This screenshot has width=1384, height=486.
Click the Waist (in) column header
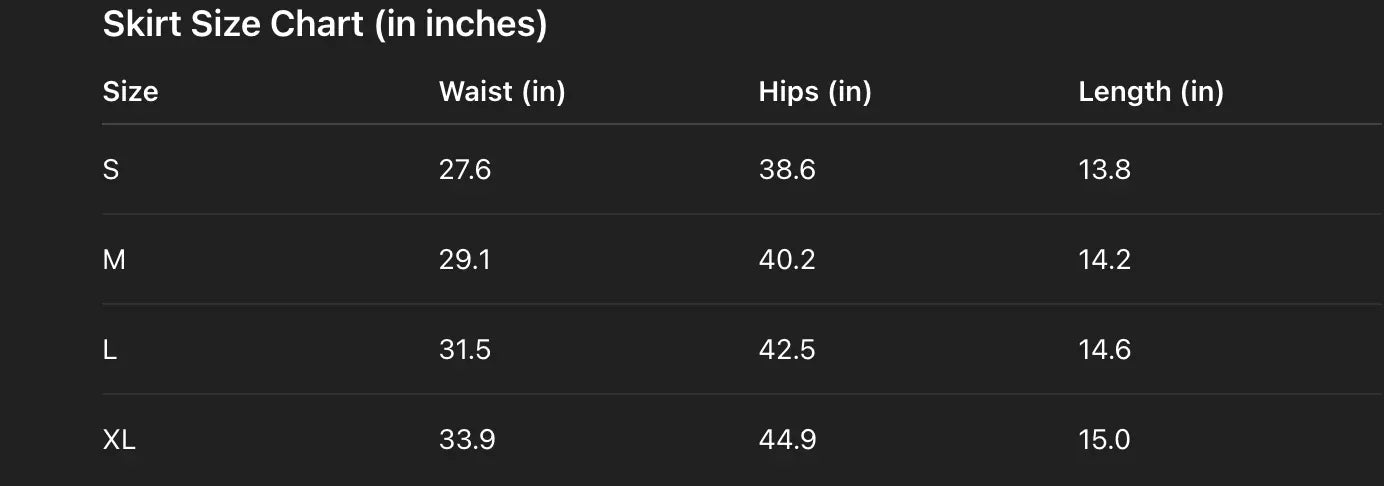pyautogui.click(x=502, y=92)
